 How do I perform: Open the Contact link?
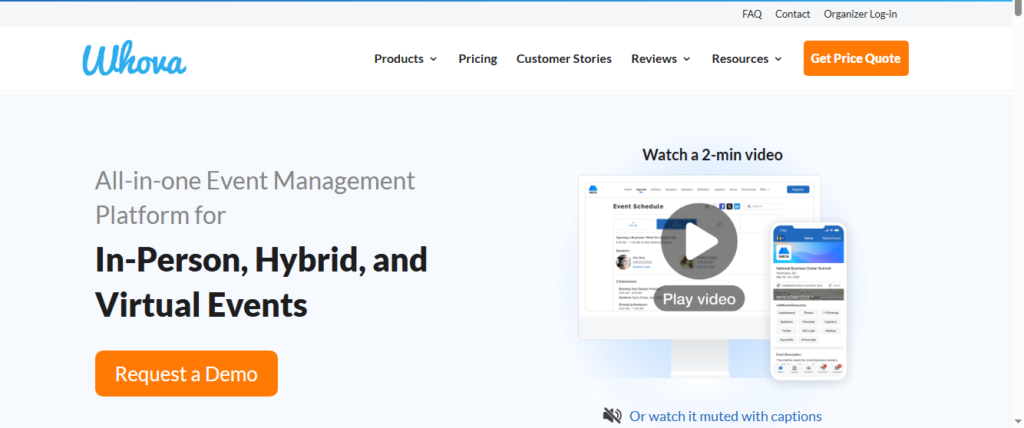[792, 14]
